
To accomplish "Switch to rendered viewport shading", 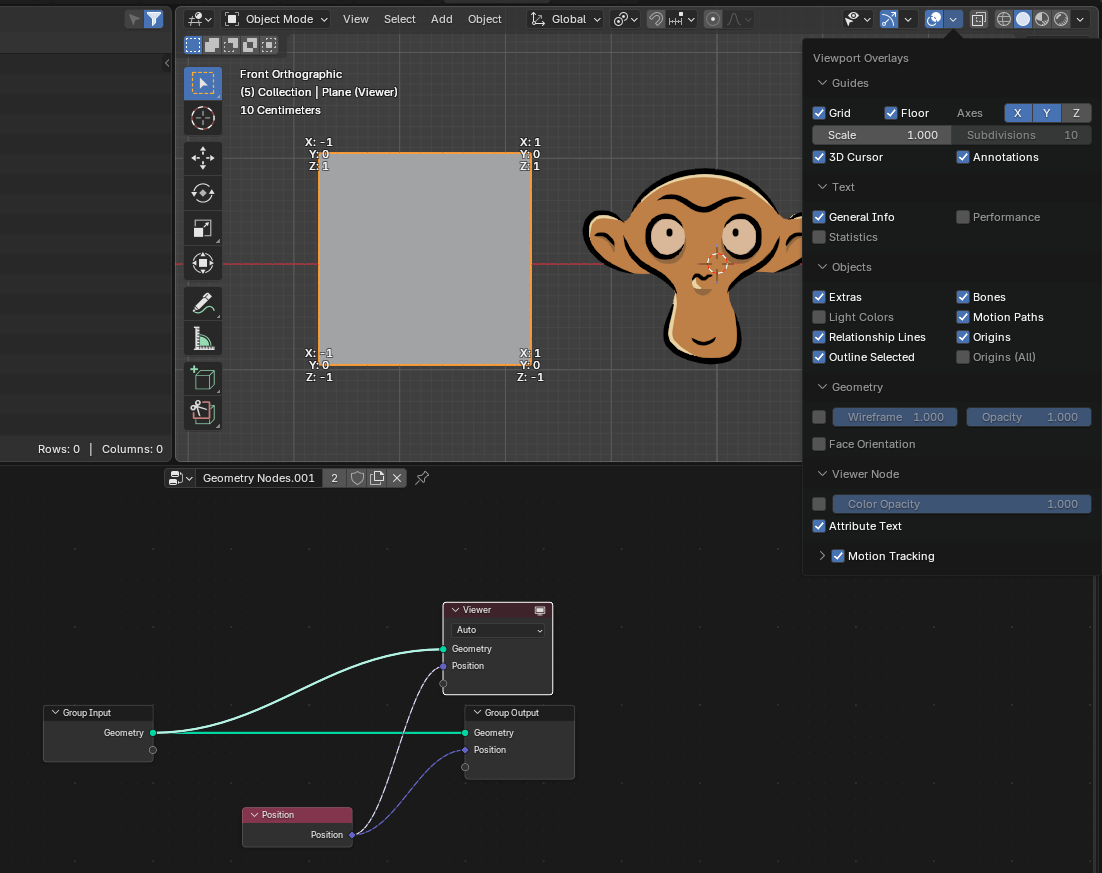I will point(1061,19).
